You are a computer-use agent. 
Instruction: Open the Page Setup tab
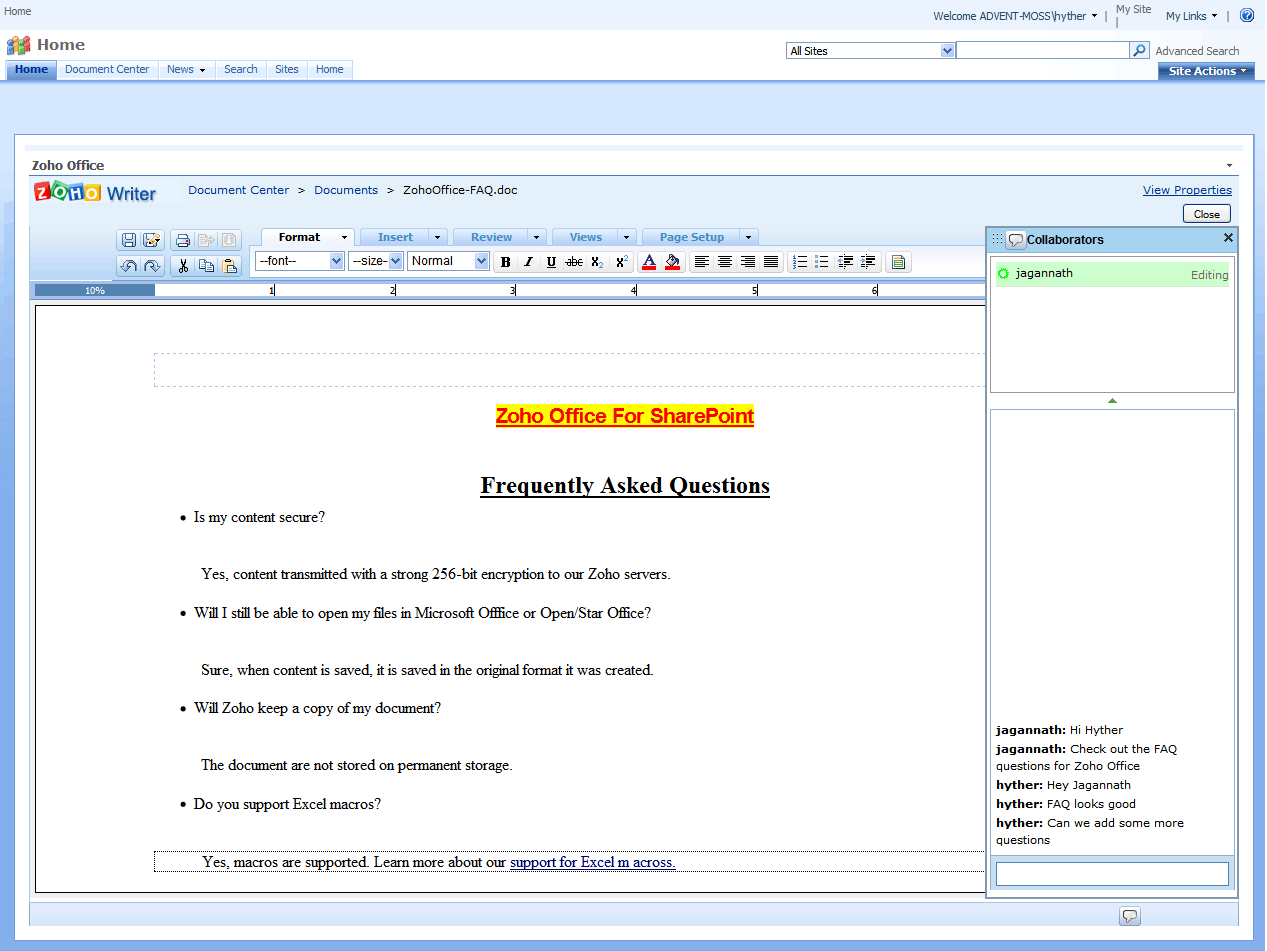[691, 237]
